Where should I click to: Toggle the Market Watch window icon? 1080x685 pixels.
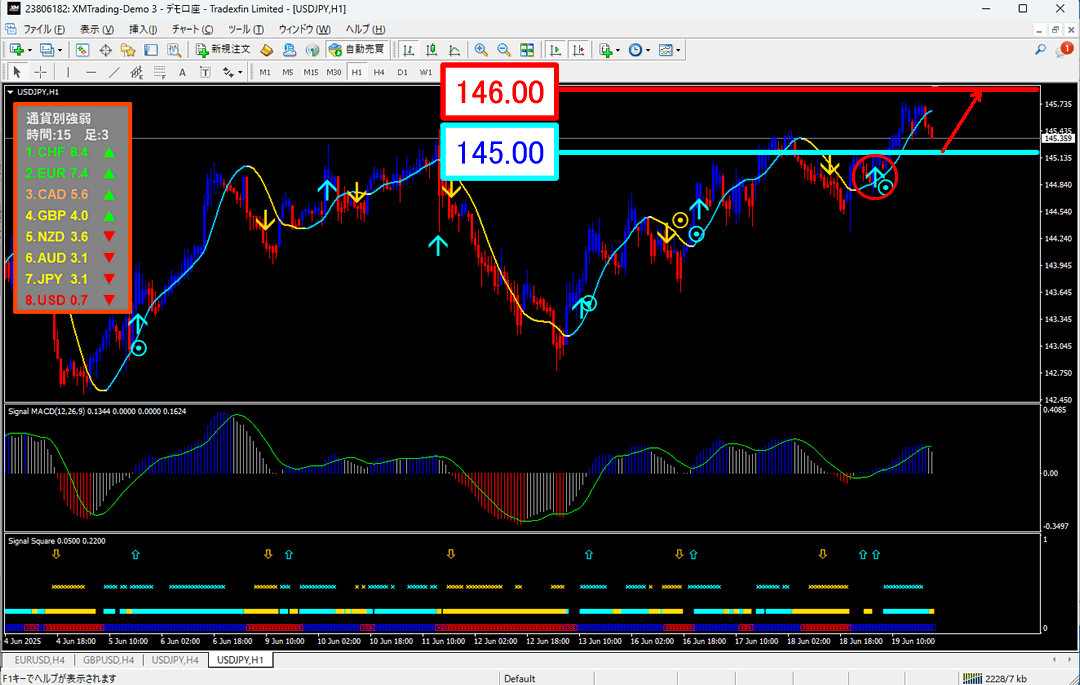click(82, 50)
